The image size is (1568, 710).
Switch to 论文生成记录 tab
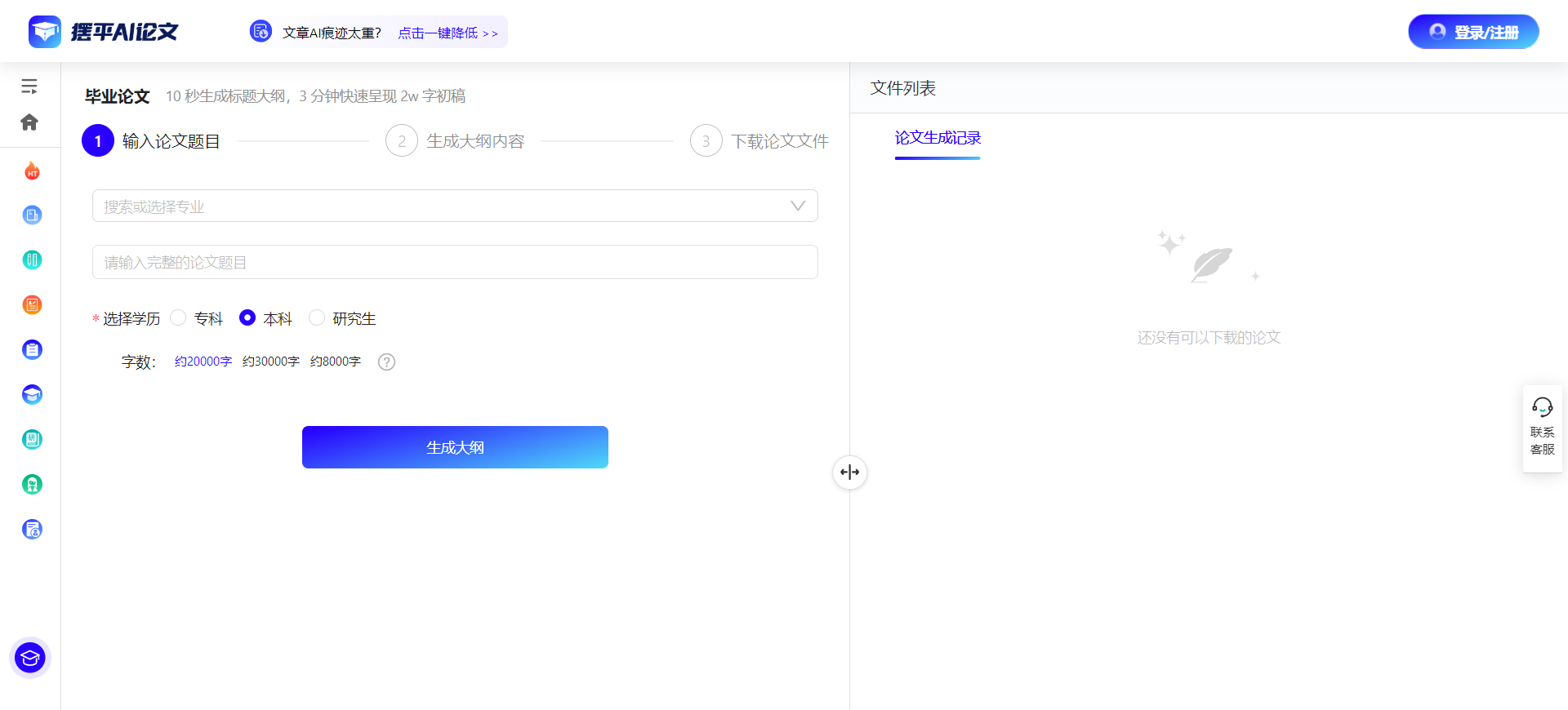coord(938,138)
